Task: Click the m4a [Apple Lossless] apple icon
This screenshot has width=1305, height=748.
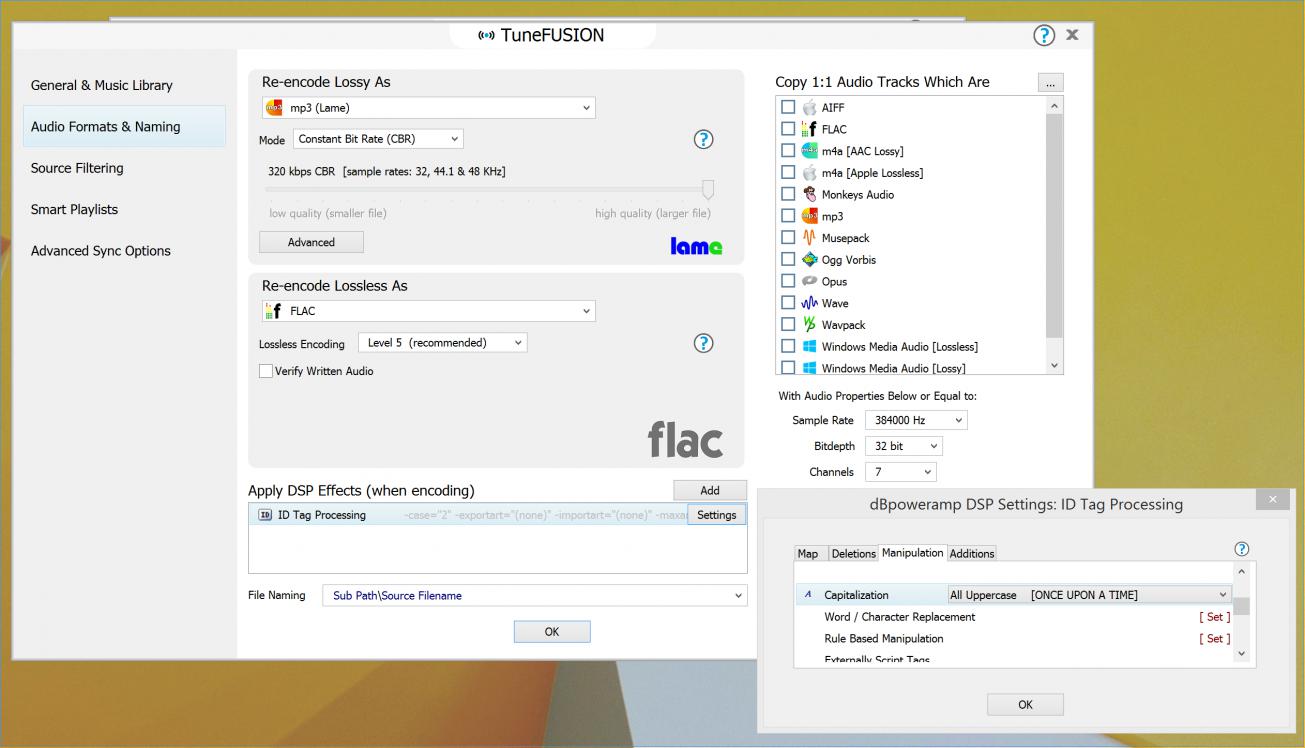Action: click(809, 173)
